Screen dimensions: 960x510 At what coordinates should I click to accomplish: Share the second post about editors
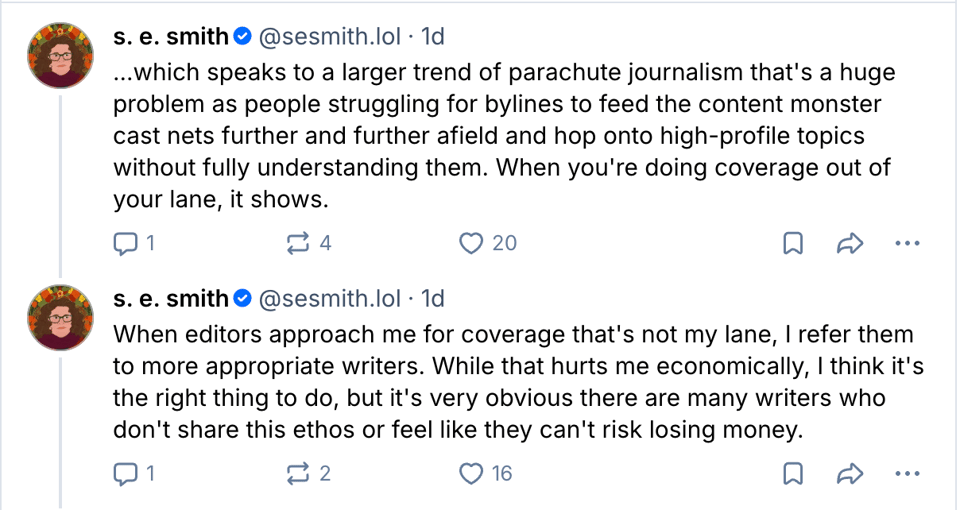coord(849,474)
